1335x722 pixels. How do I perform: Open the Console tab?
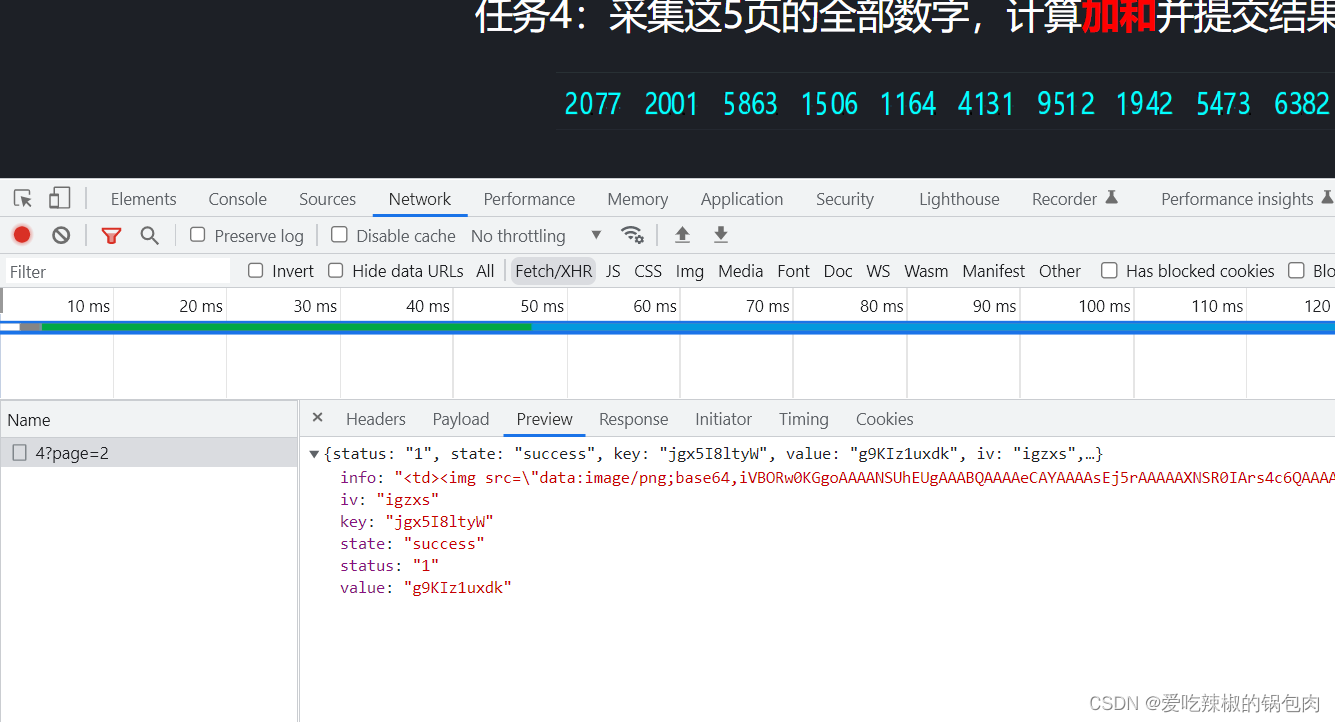pos(237,198)
